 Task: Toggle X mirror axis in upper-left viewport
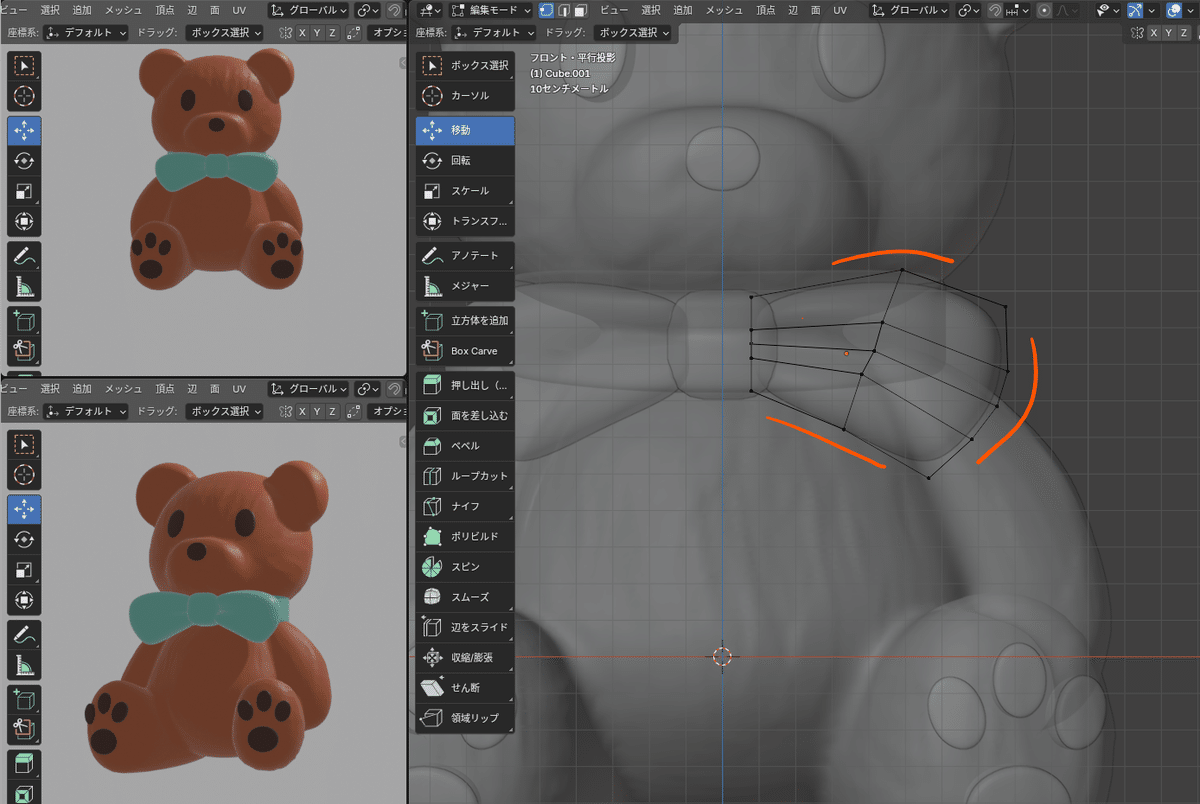[302, 33]
